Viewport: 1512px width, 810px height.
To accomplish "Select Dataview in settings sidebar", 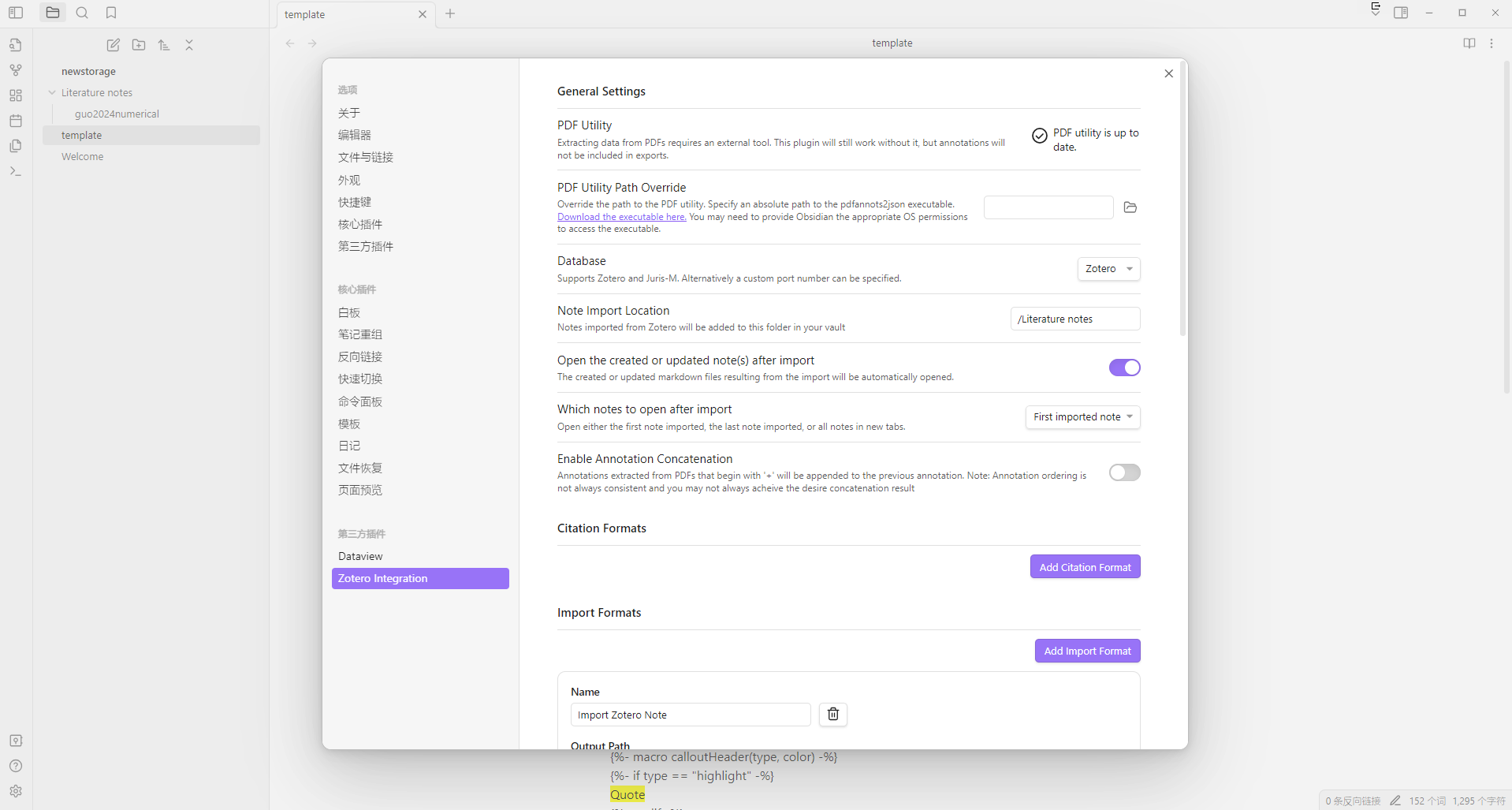I will click(360, 556).
